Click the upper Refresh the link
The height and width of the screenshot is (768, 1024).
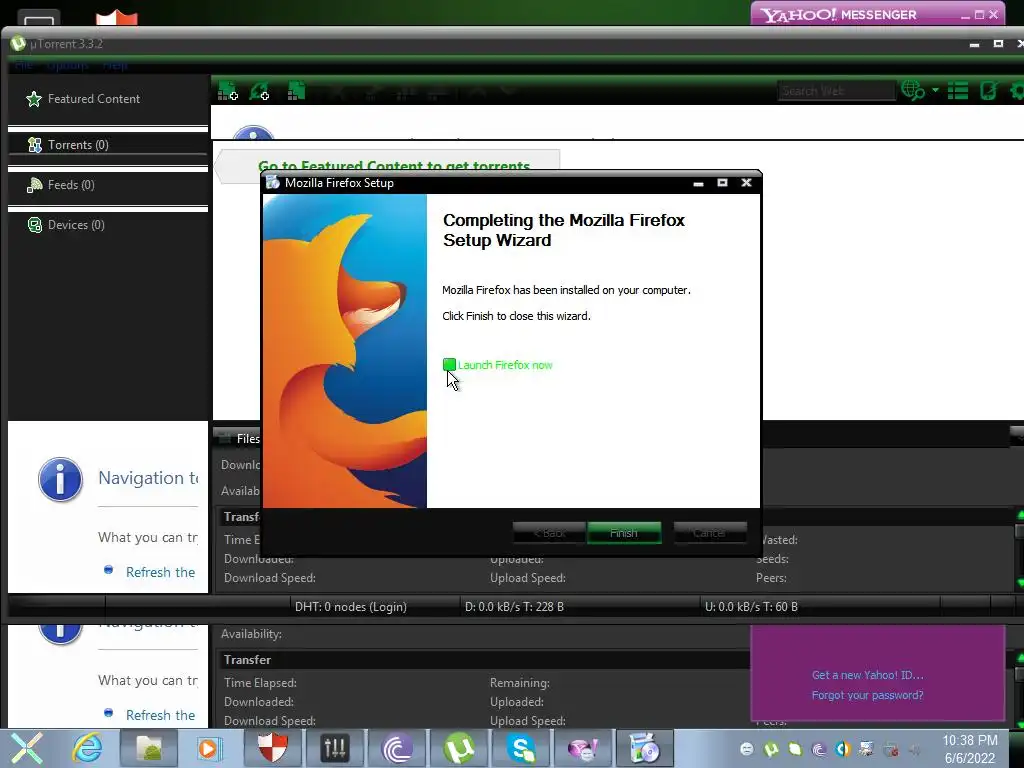160,572
